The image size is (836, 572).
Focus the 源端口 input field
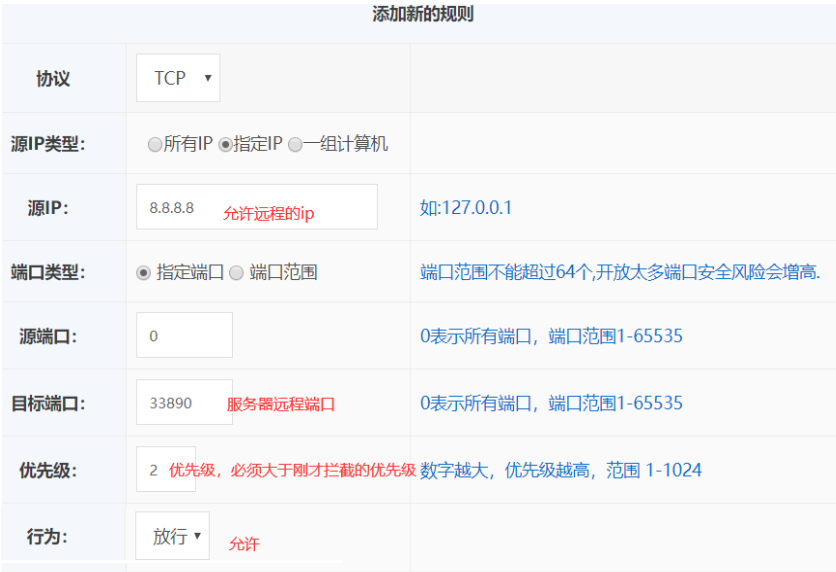coord(184,336)
